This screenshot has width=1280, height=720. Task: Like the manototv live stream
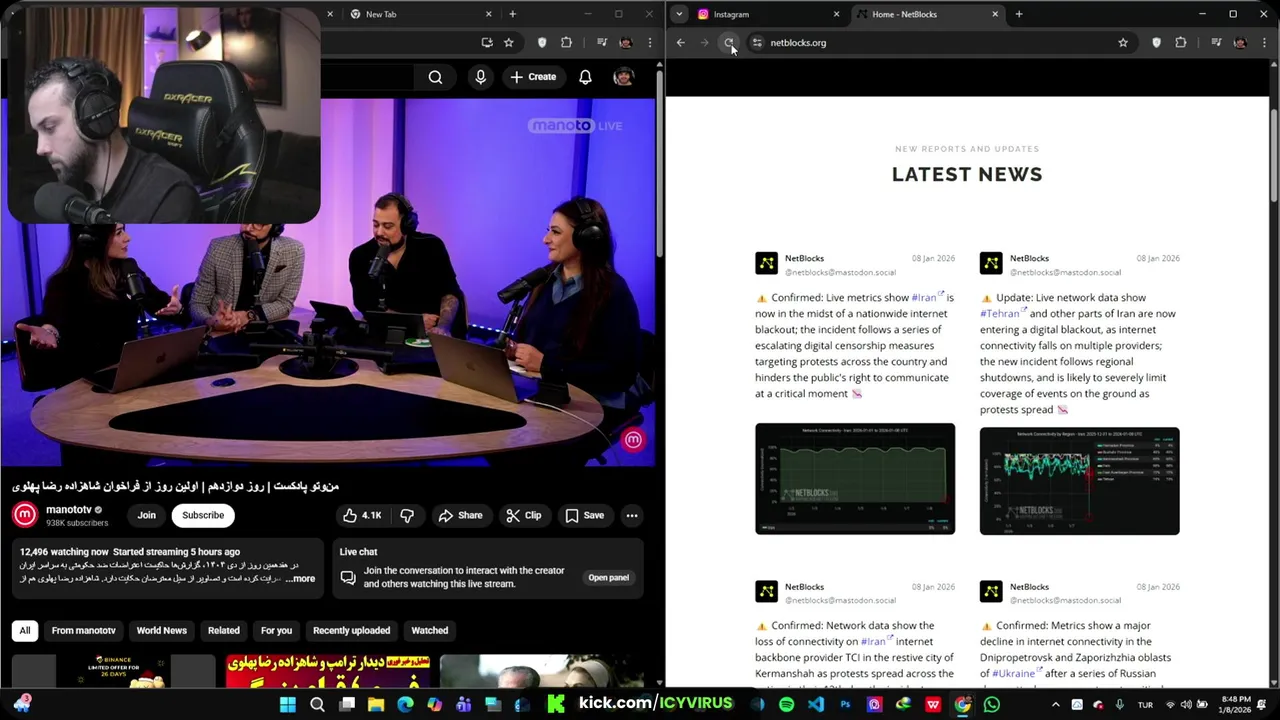[x=362, y=515]
